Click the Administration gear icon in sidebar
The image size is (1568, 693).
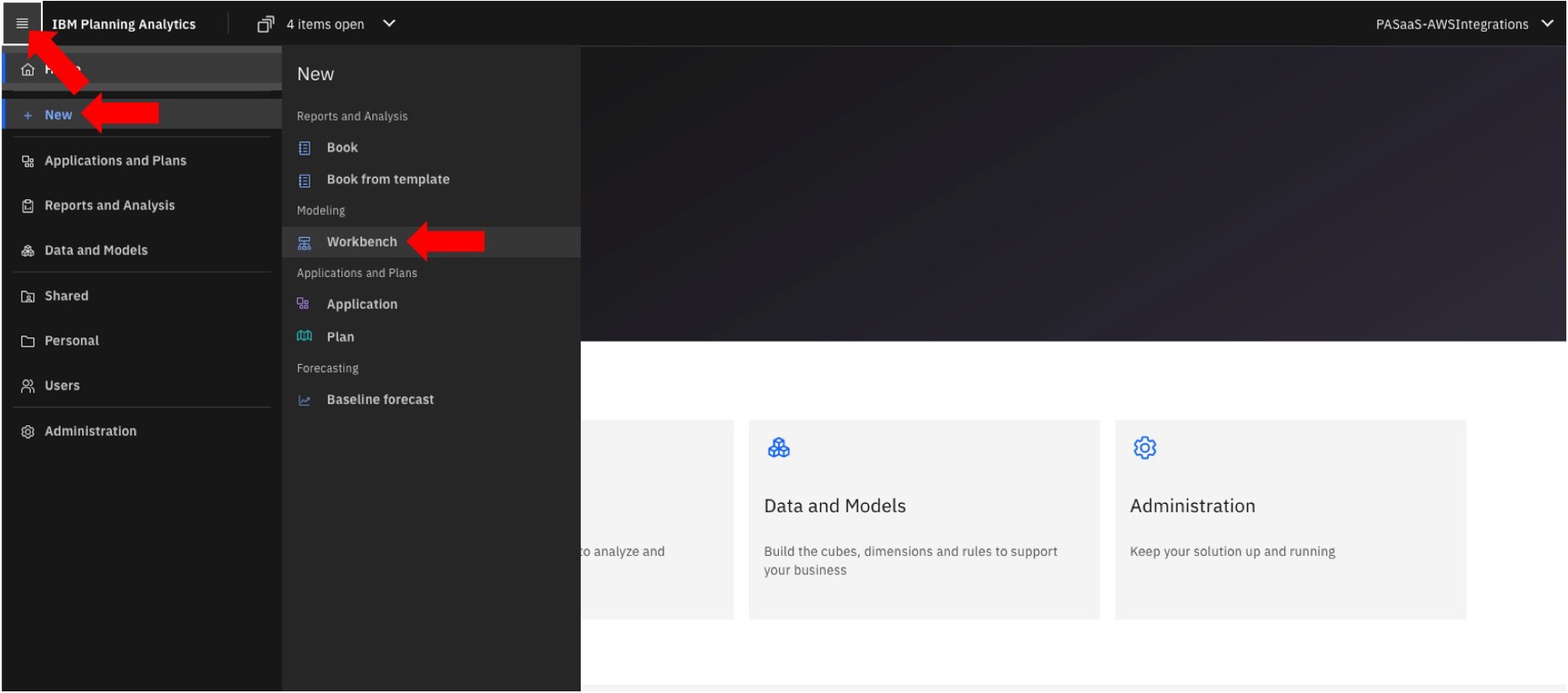28,432
